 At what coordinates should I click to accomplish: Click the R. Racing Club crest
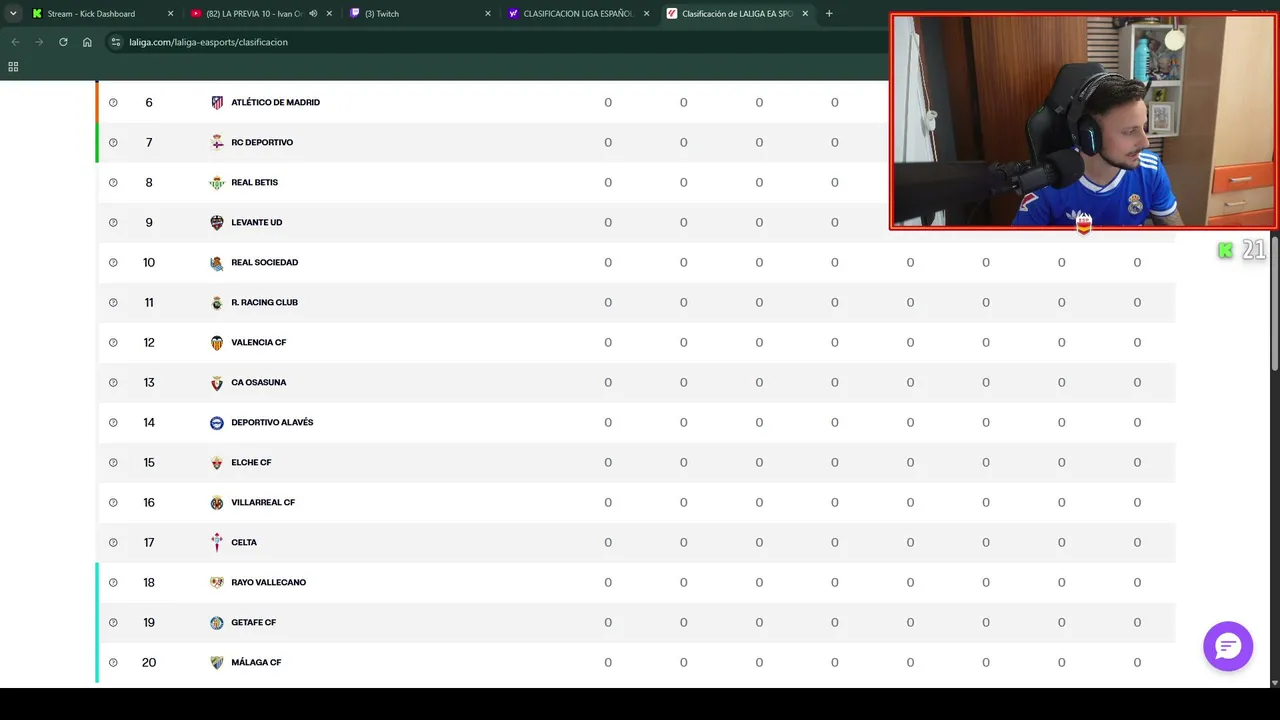217,302
